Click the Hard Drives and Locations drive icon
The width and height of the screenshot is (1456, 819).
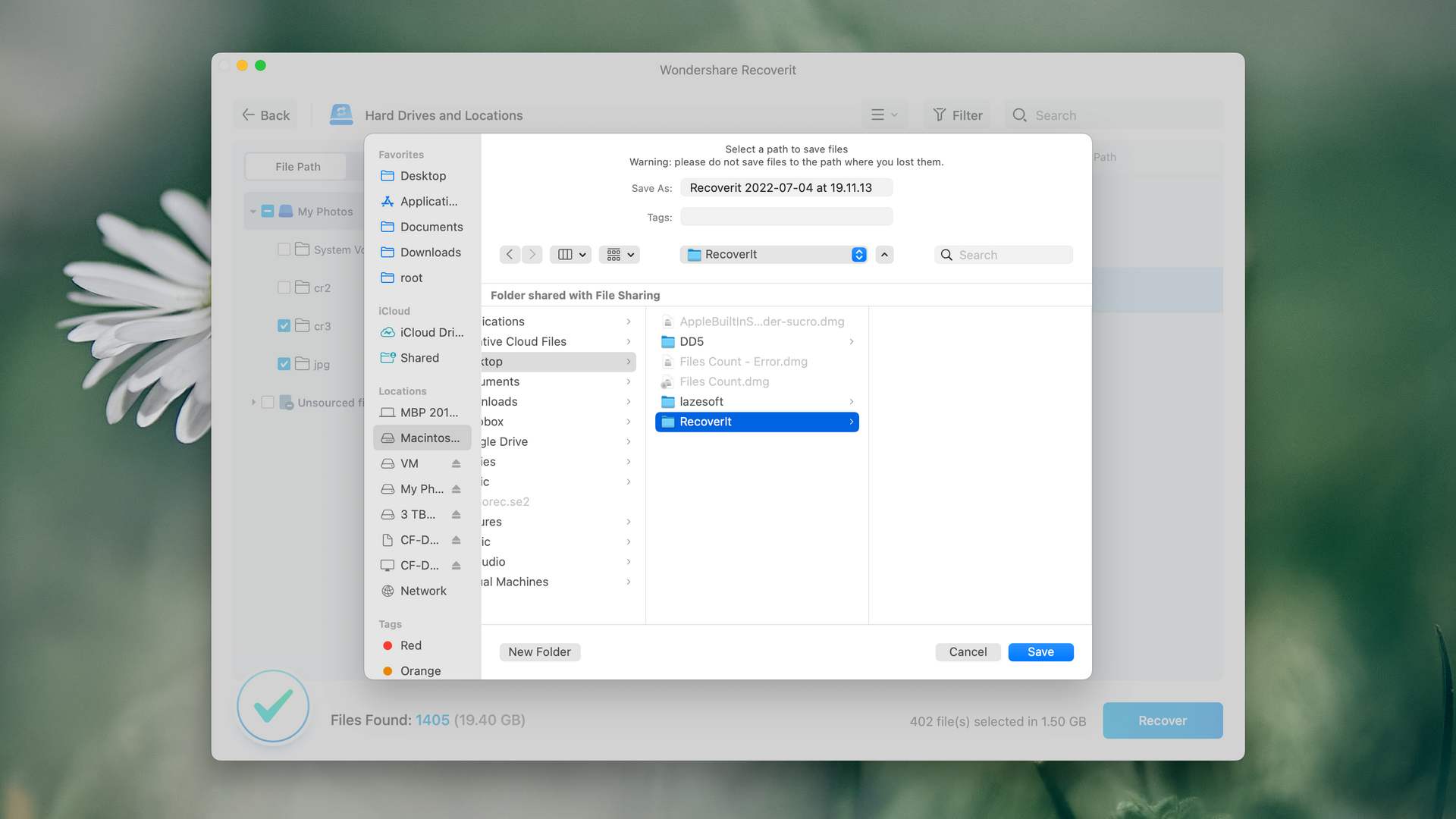coord(341,115)
